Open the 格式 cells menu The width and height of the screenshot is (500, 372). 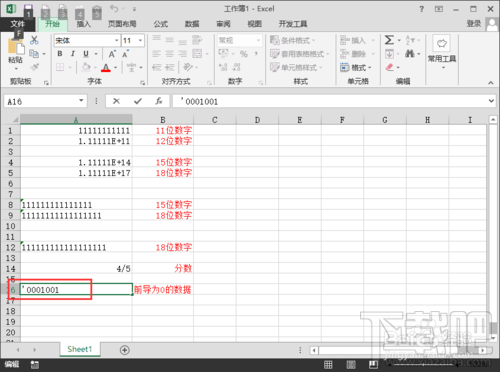coord(355,68)
